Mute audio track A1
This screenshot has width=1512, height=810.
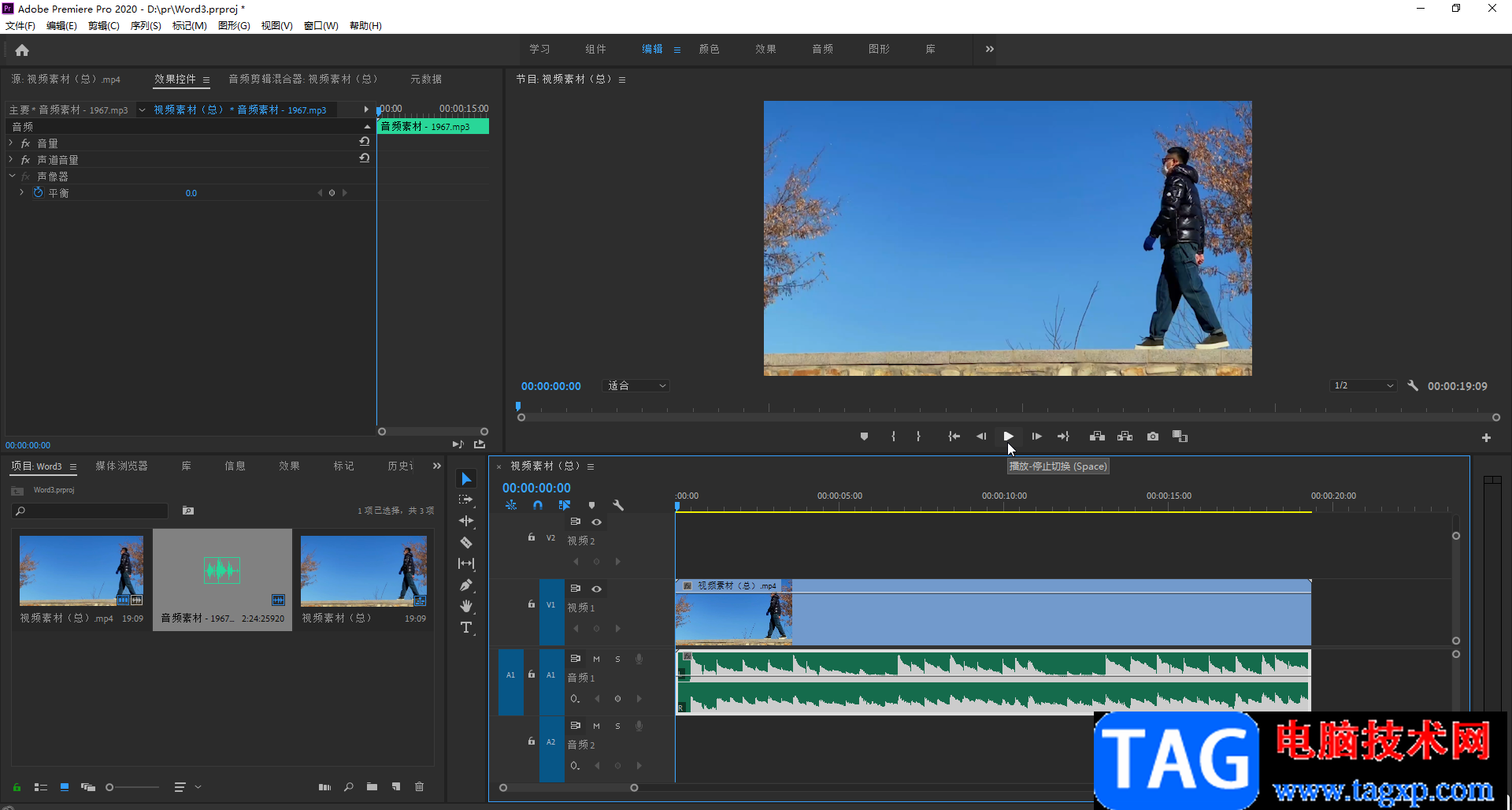(x=596, y=659)
